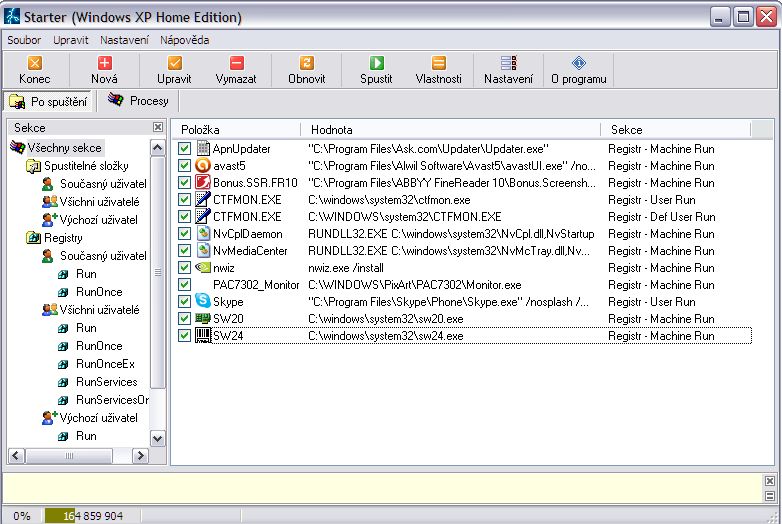Click the Skype icon in the list
This screenshot has width=782, height=524.
pos(202,301)
